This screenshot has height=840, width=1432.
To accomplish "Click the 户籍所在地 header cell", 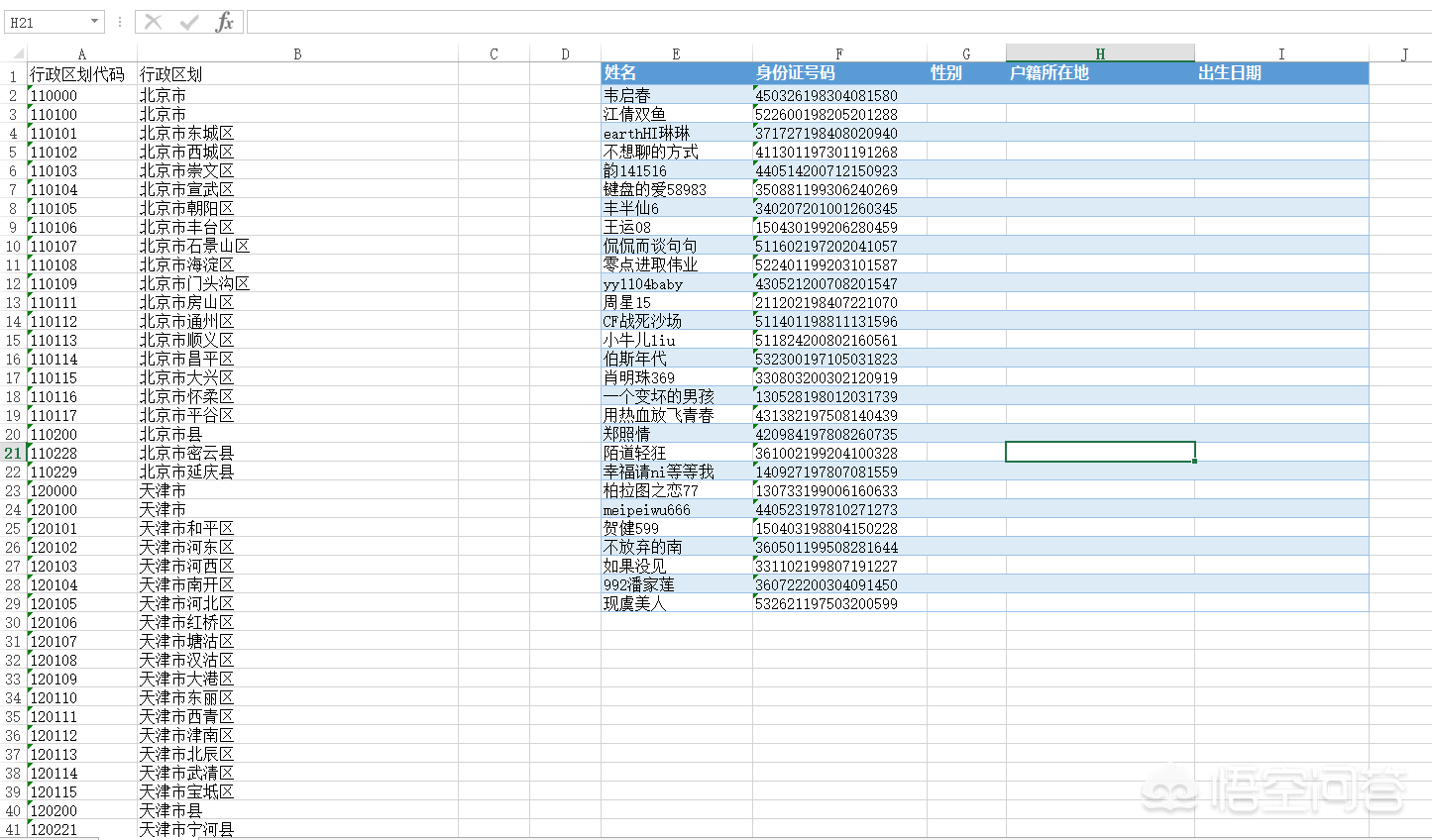I will click(1100, 73).
